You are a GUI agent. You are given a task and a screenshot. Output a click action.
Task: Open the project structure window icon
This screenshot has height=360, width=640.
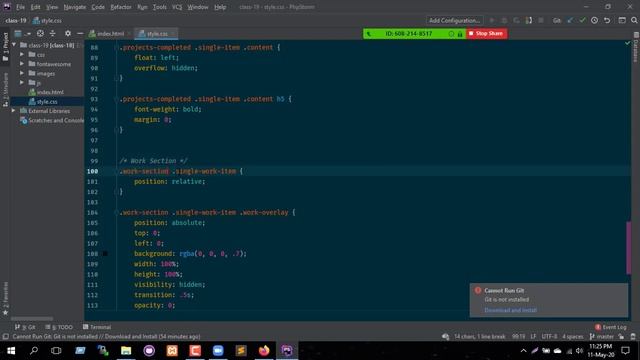pyautogui.click(x=622, y=20)
